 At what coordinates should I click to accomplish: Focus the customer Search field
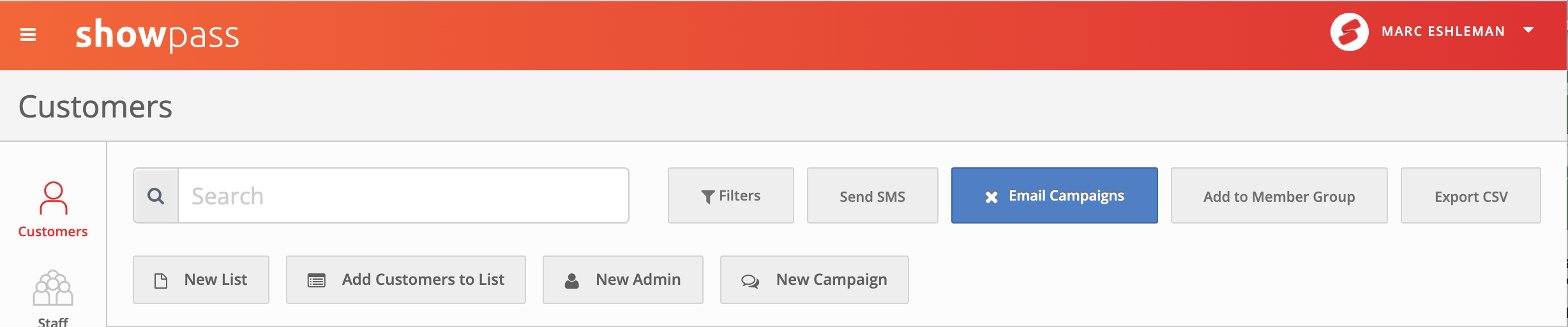[403, 195]
